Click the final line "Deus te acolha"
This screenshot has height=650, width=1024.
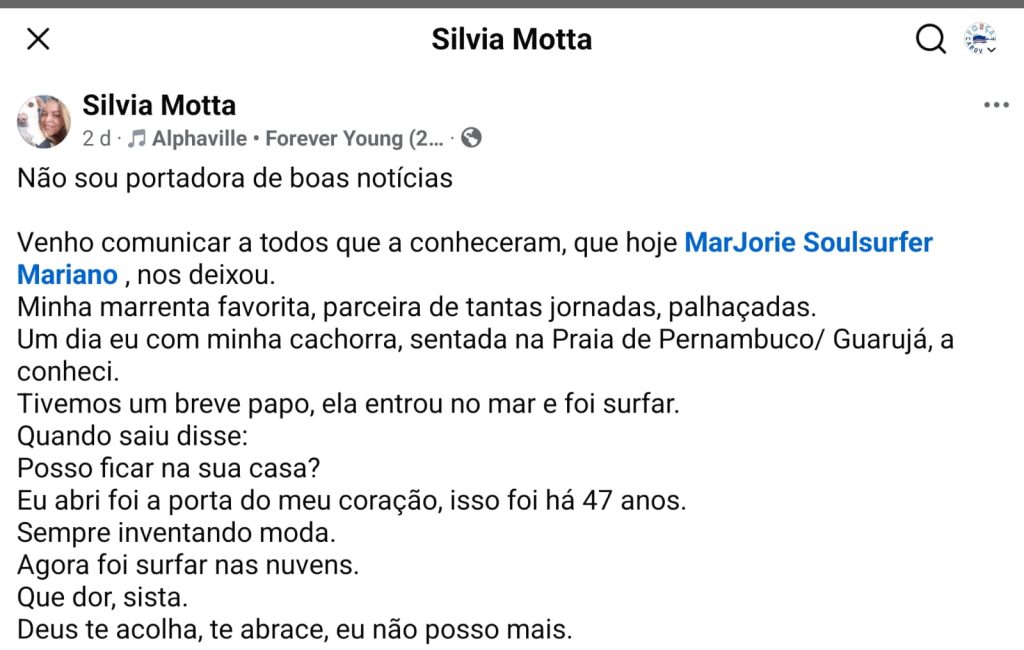tap(295, 630)
